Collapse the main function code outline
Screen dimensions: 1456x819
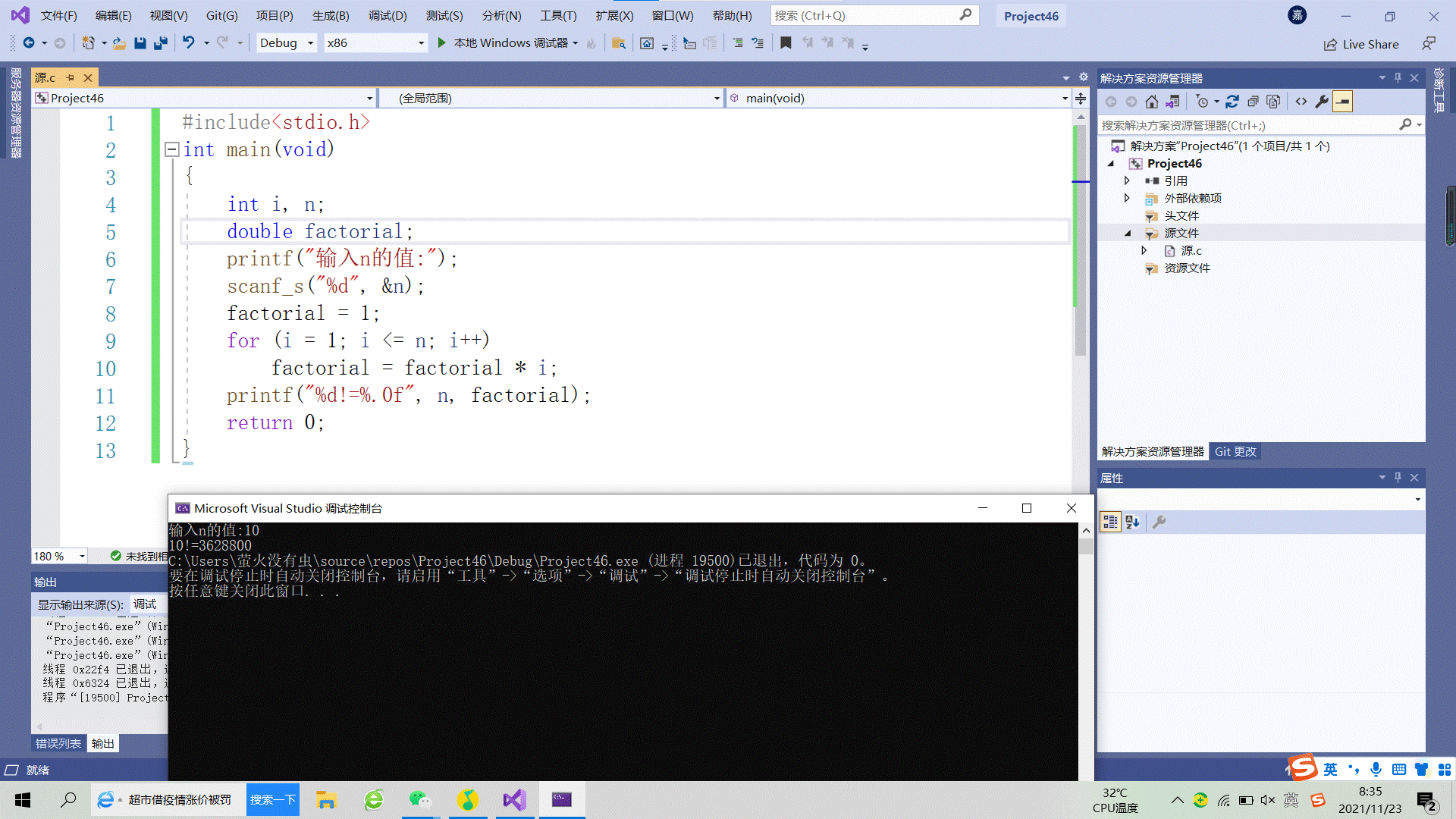[171, 149]
